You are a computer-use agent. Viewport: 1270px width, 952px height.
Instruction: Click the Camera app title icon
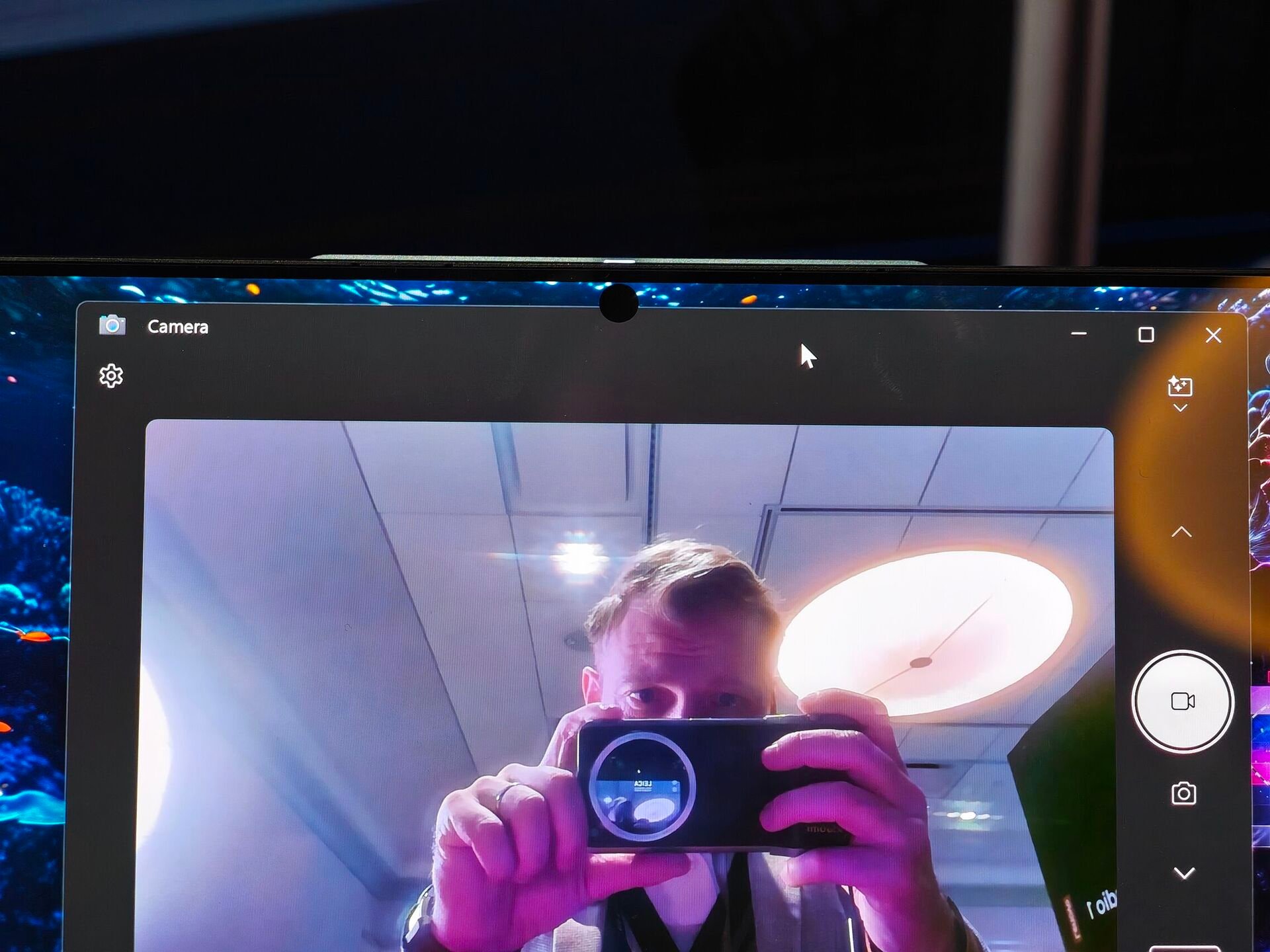click(112, 325)
